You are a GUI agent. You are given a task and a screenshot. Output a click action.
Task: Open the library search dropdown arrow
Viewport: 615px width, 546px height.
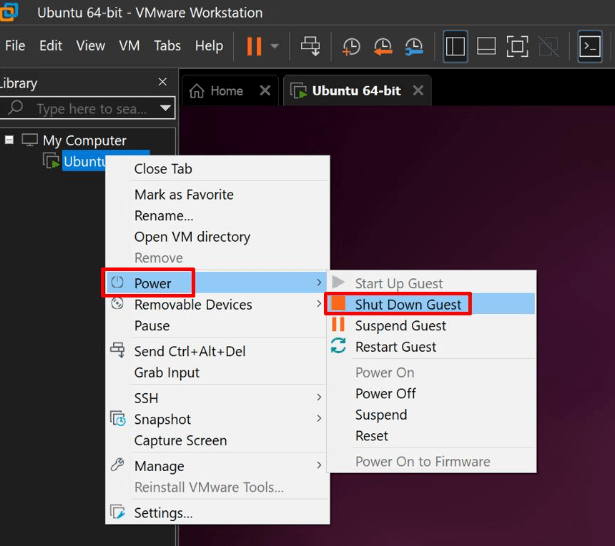pyautogui.click(x=166, y=108)
